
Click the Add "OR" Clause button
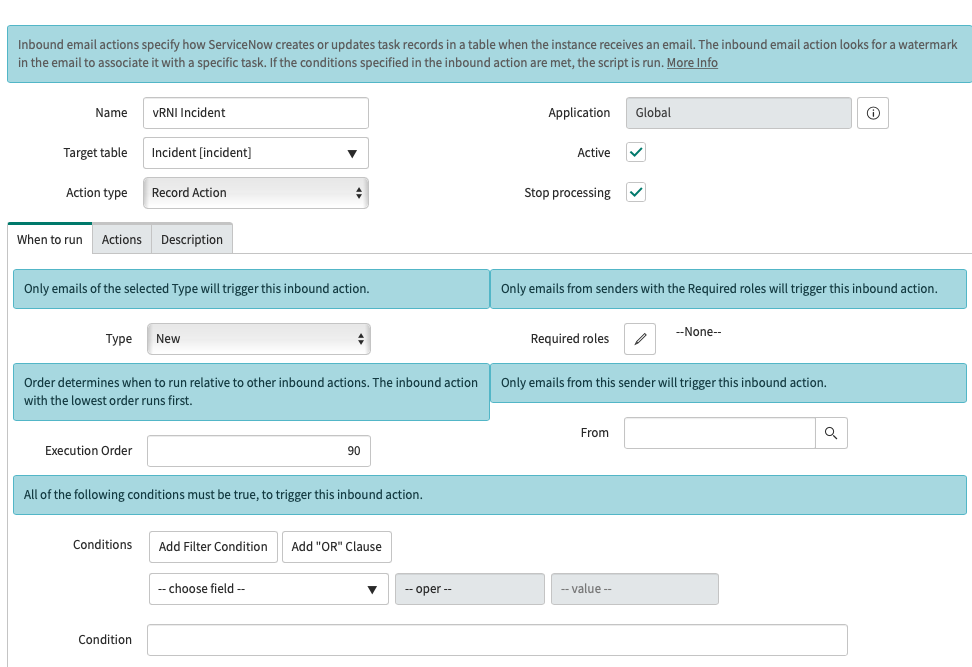click(336, 546)
